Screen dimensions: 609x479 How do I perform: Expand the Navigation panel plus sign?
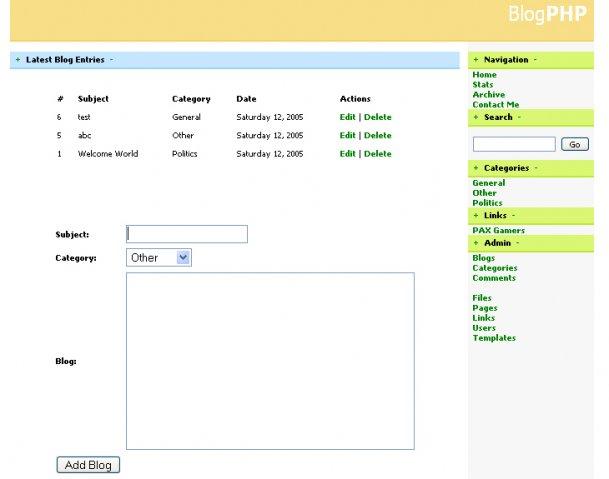(x=476, y=60)
